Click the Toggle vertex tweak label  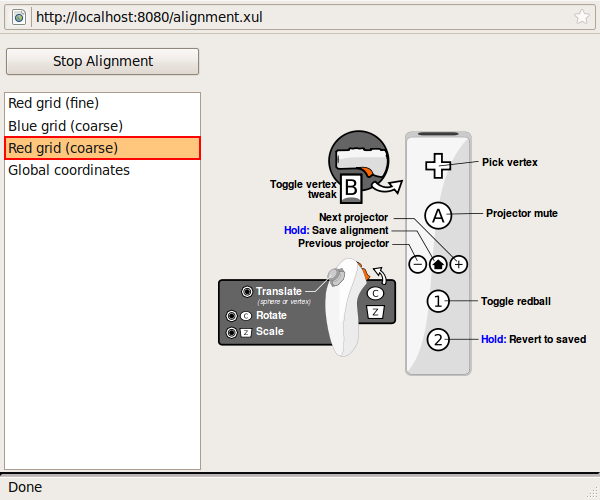(303, 189)
